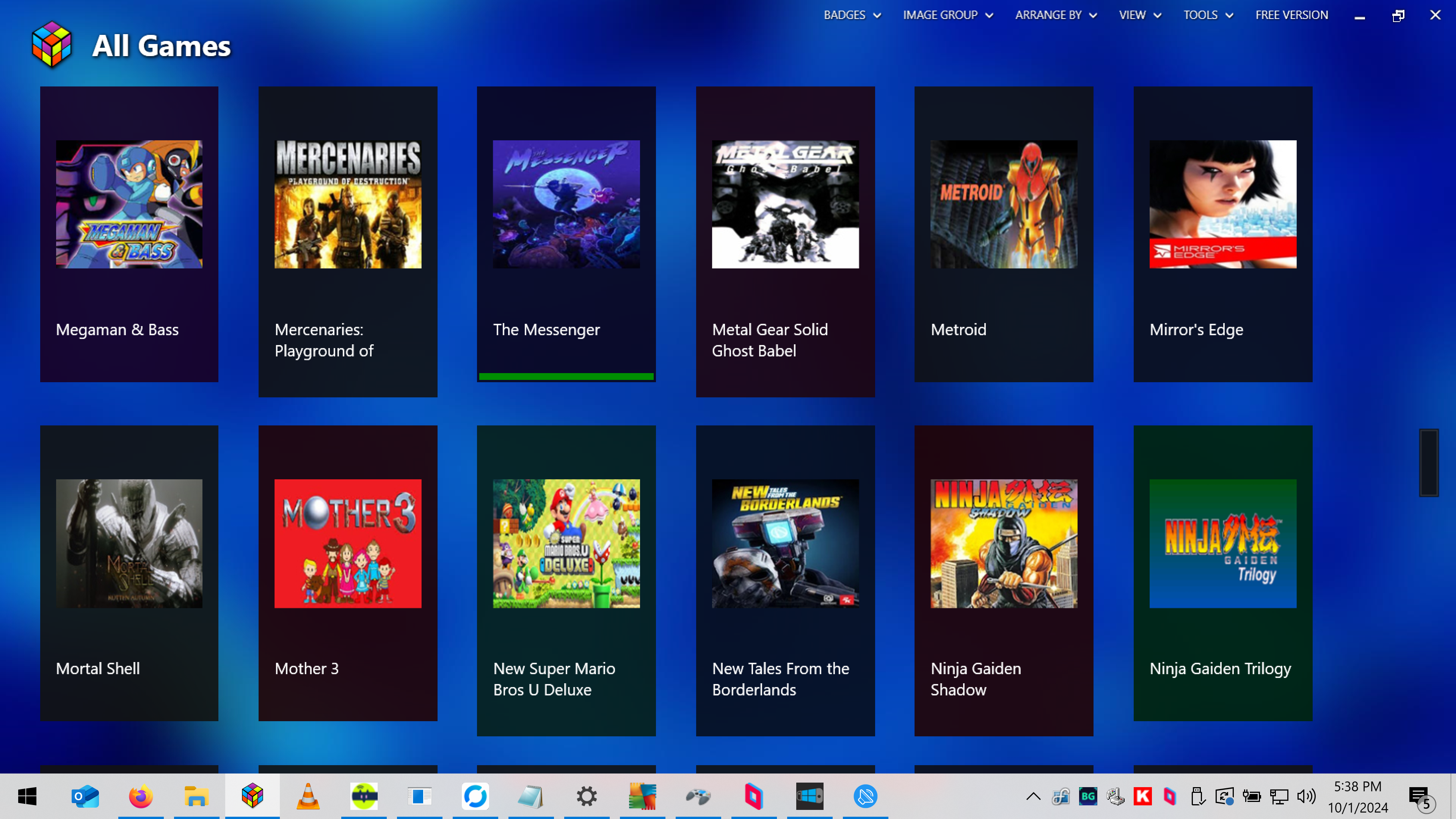Click the 'Metroid' title text
Image resolution: width=1456 pixels, height=819 pixels.
(959, 329)
